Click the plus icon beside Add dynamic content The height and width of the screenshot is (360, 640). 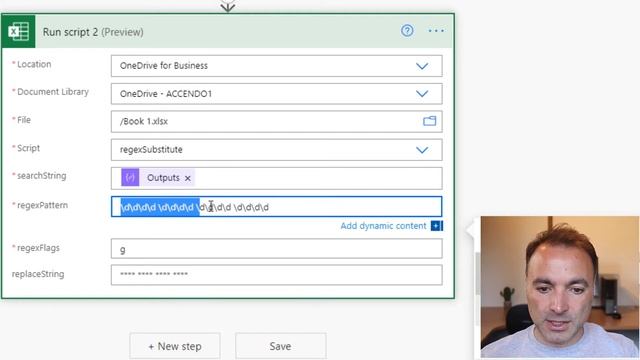(437, 226)
